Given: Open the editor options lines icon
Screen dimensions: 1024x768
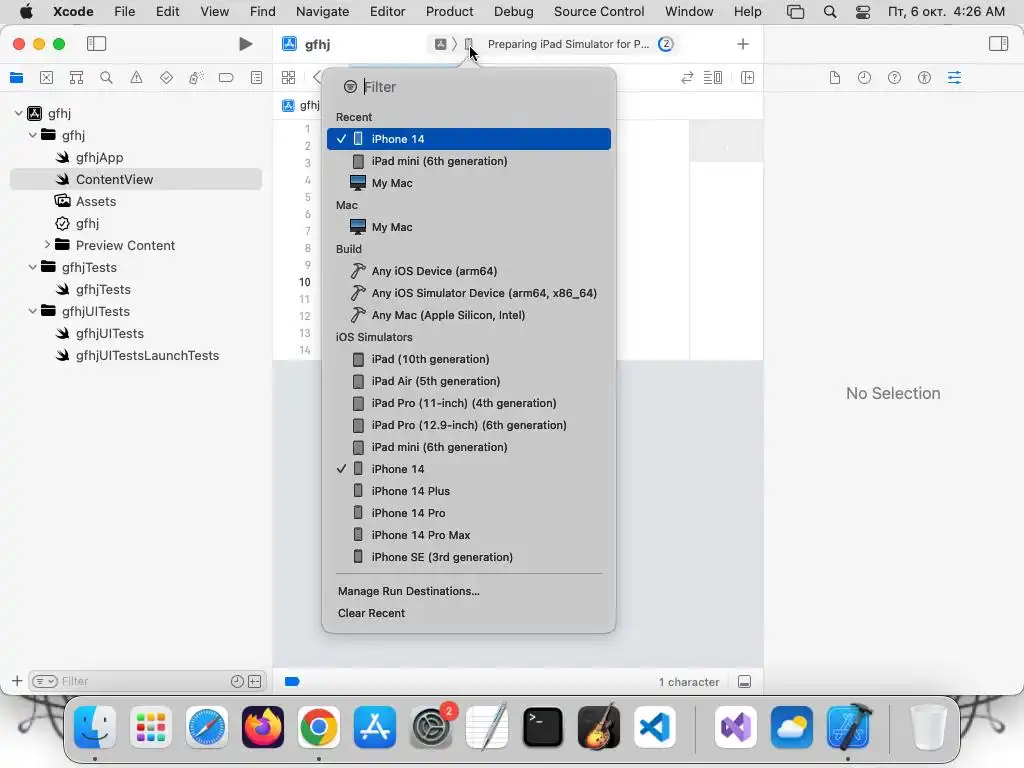Looking at the screenshot, I should click(712, 78).
